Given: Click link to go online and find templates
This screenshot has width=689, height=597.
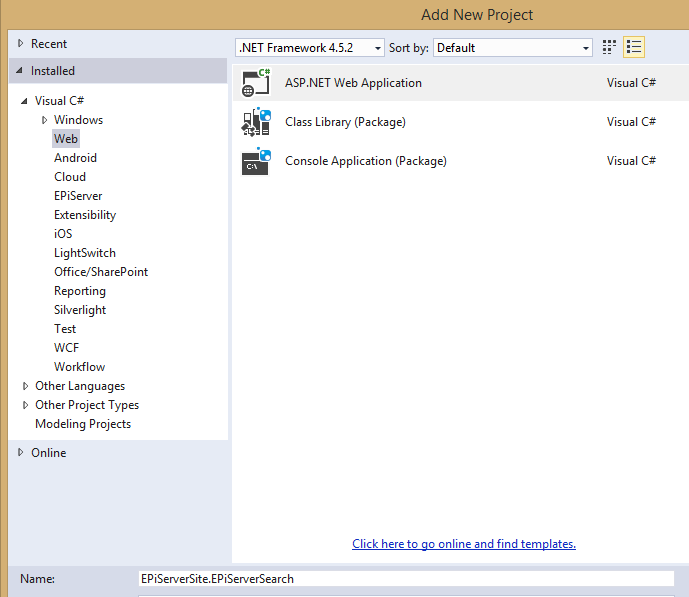Looking at the screenshot, I should coord(464,544).
